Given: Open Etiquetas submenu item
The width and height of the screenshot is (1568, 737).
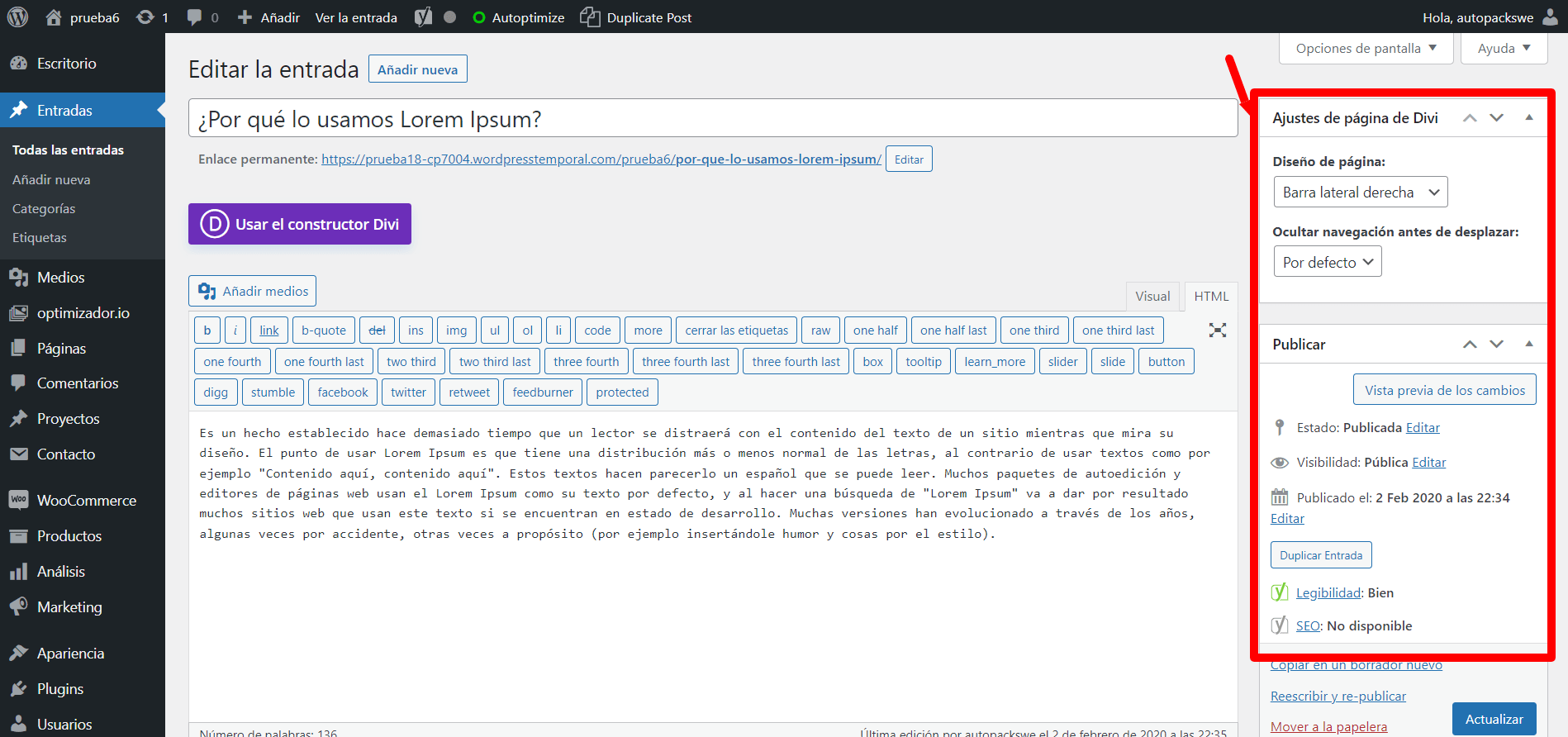Looking at the screenshot, I should click(x=40, y=238).
